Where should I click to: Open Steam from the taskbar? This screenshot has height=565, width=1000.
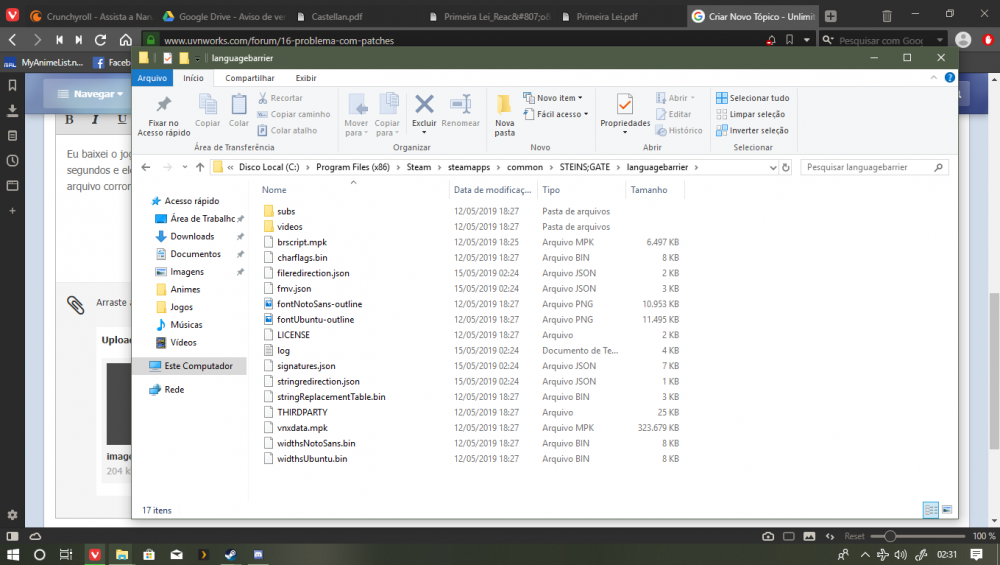click(x=231, y=554)
